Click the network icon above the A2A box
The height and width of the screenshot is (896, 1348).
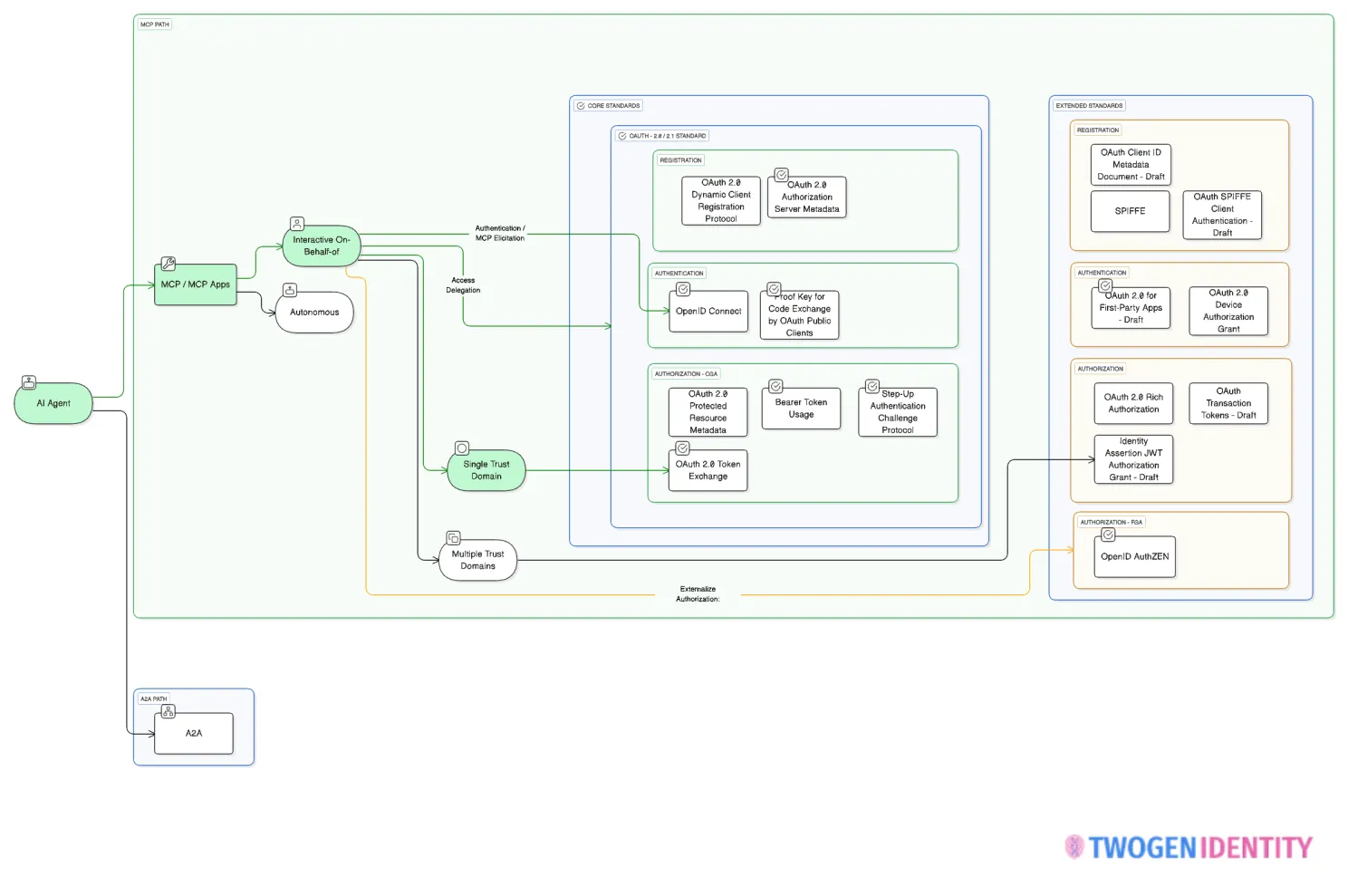pos(168,712)
